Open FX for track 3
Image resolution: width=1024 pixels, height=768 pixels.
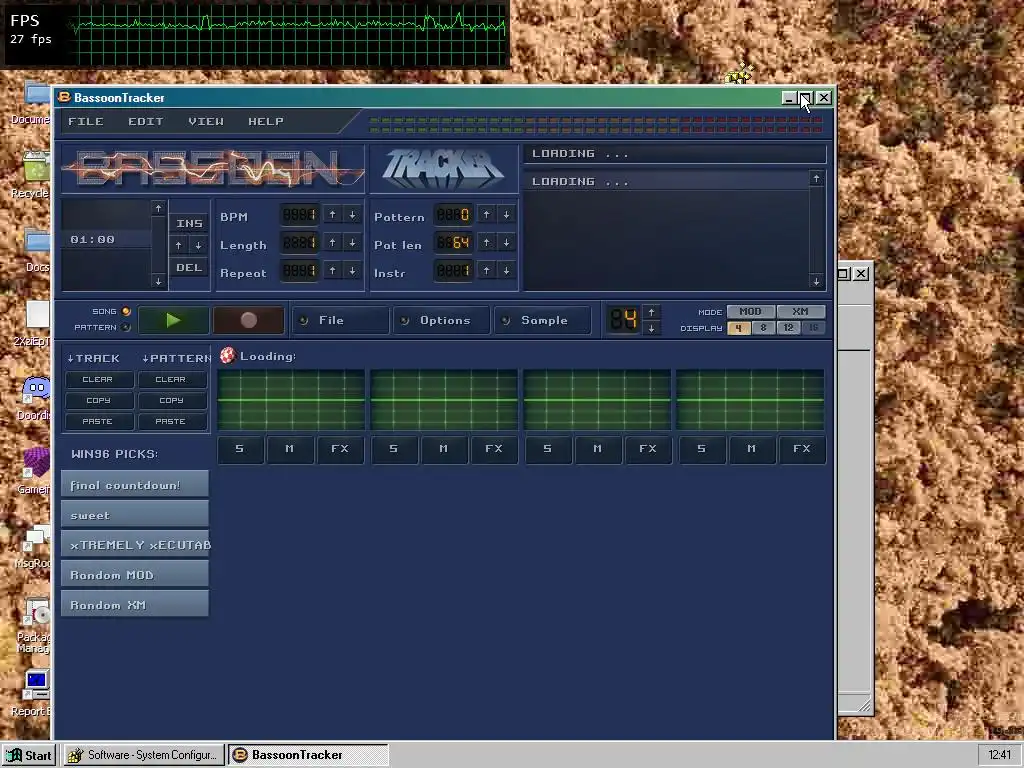click(x=648, y=449)
